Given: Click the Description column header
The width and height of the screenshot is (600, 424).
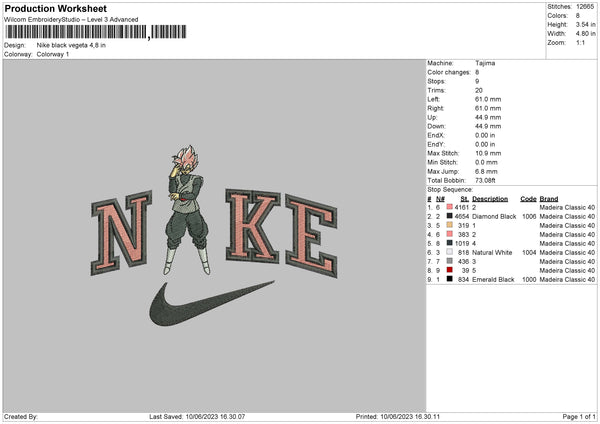Looking at the screenshot, I should pyautogui.click(x=490, y=199).
